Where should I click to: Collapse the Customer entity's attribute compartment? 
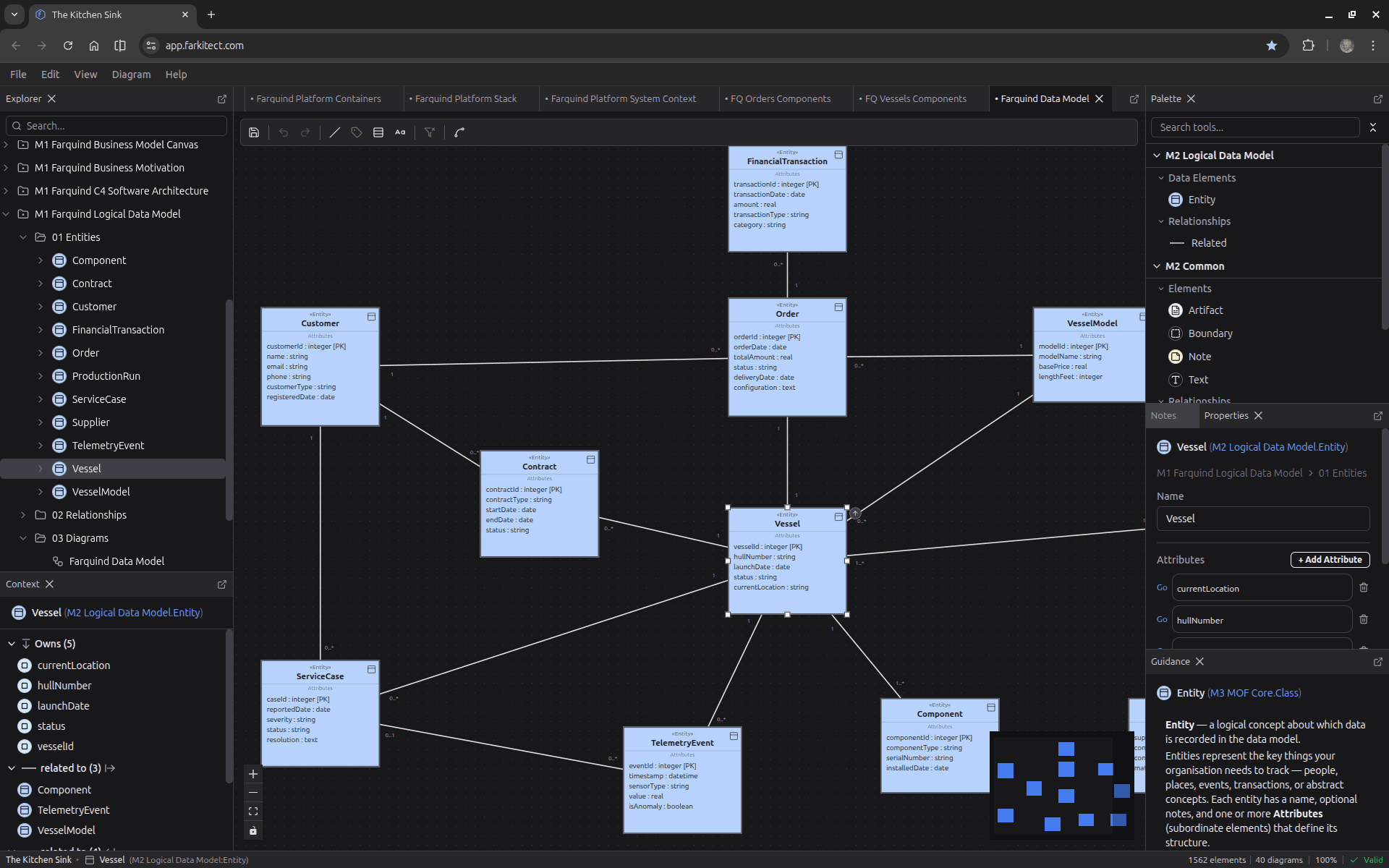click(371, 317)
